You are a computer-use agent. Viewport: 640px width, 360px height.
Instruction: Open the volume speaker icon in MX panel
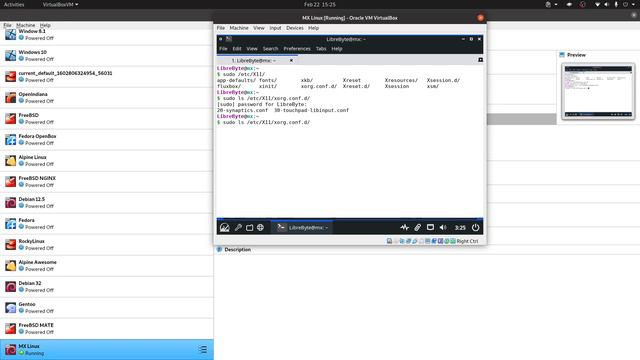pyautogui.click(x=443, y=227)
